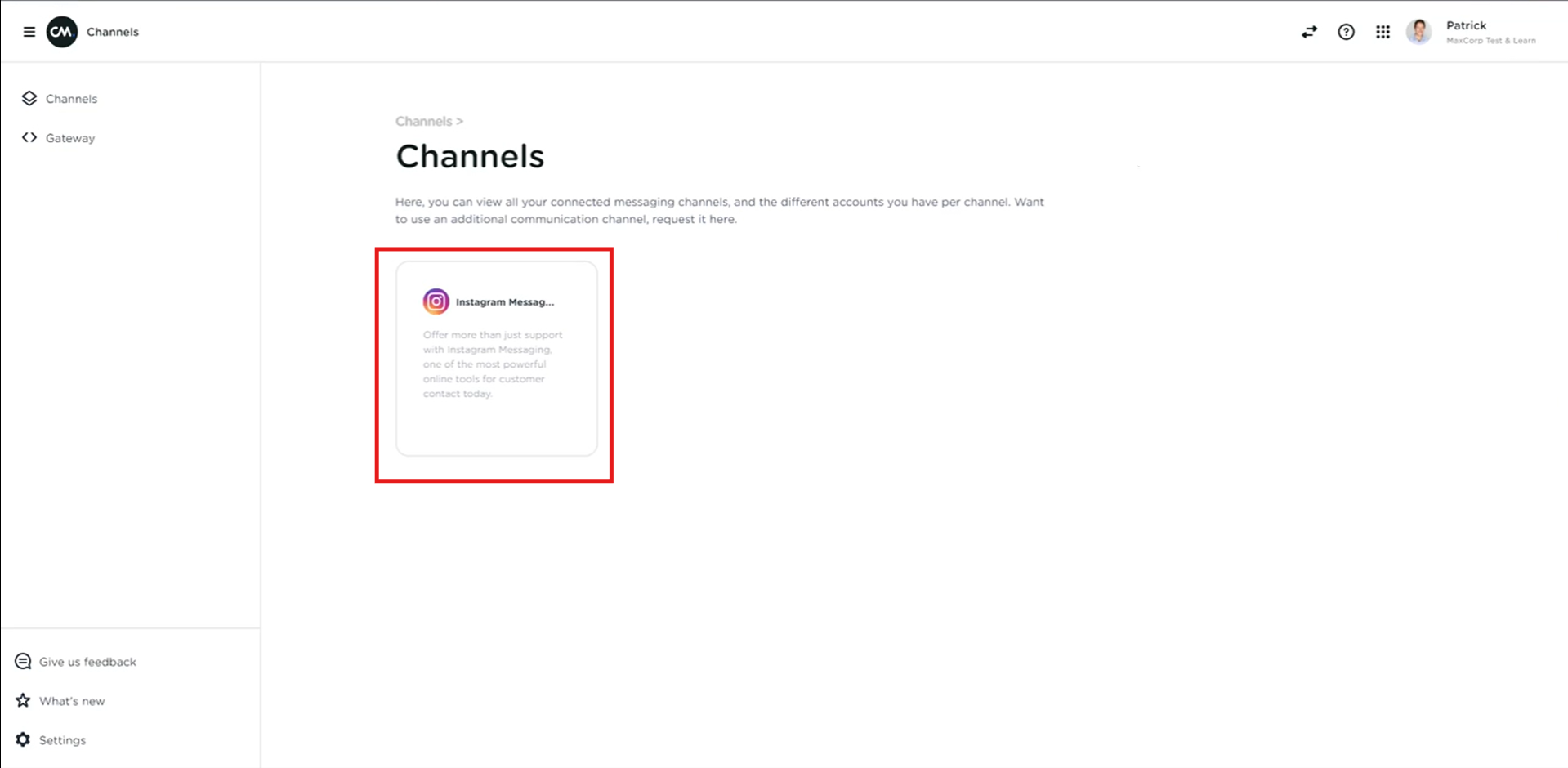1568x768 pixels.
Task: Click the 'request it here' text link
Action: pyautogui.click(x=694, y=219)
